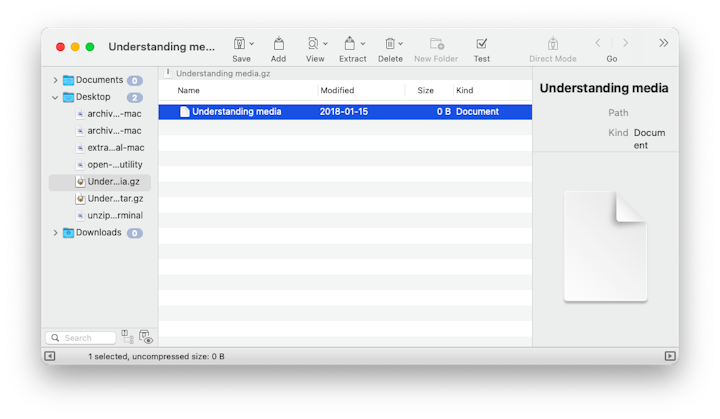Click the archive icon in path bar

pos(168,73)
